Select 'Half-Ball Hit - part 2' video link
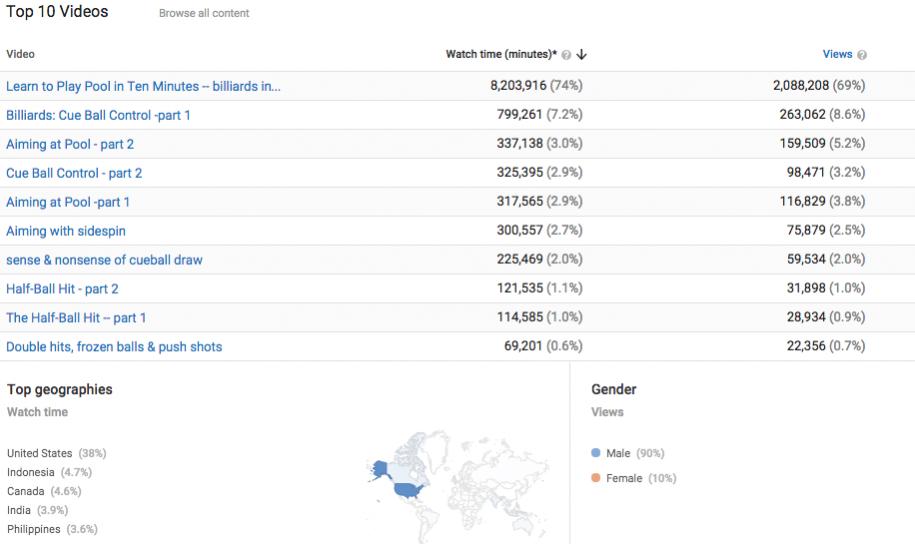 point(62,289)
